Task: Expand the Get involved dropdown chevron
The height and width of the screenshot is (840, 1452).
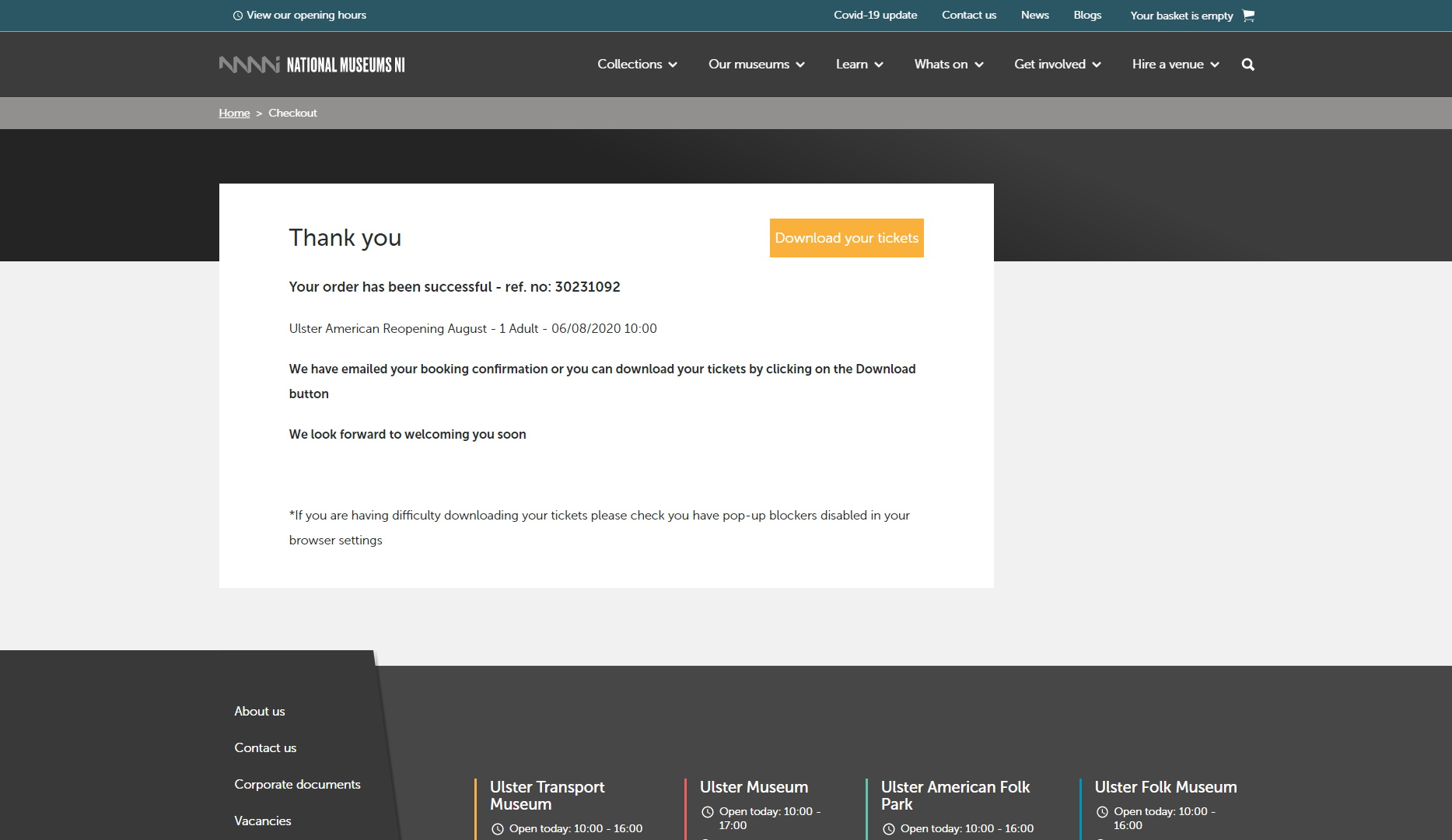Action: pos(1097,65)
